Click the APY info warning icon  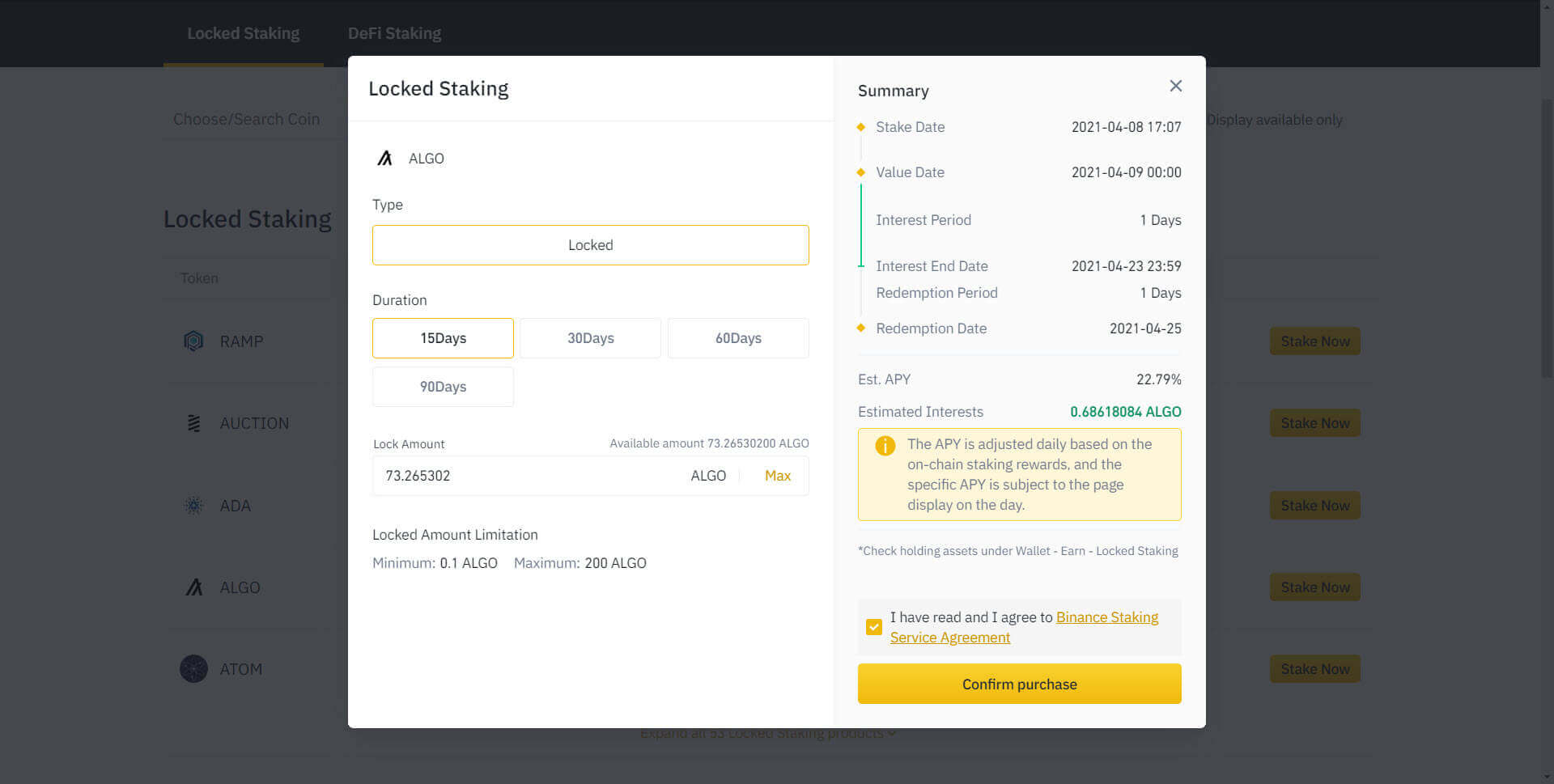pos(885,446)
